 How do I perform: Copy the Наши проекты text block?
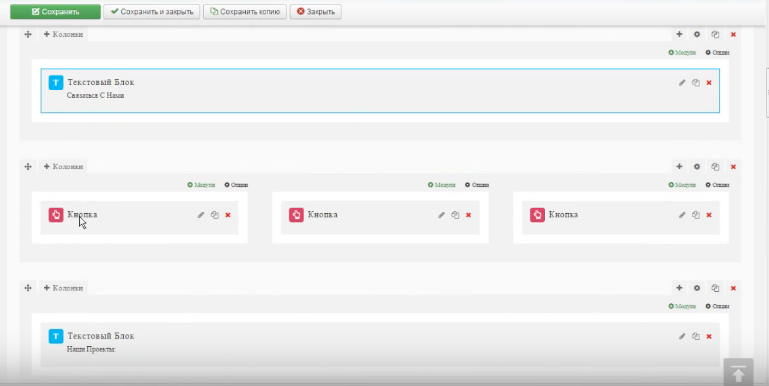click(695, 336)
